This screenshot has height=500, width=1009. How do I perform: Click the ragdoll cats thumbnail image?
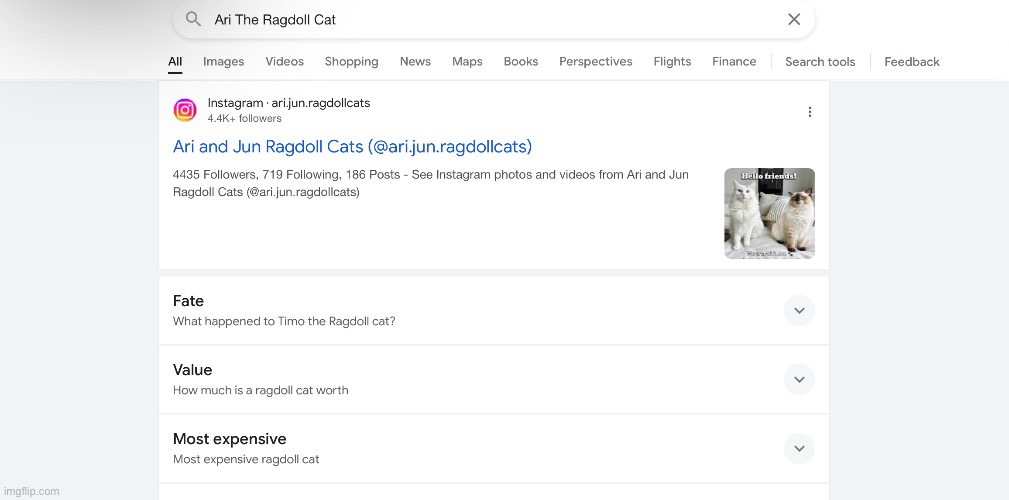[769, 213]
